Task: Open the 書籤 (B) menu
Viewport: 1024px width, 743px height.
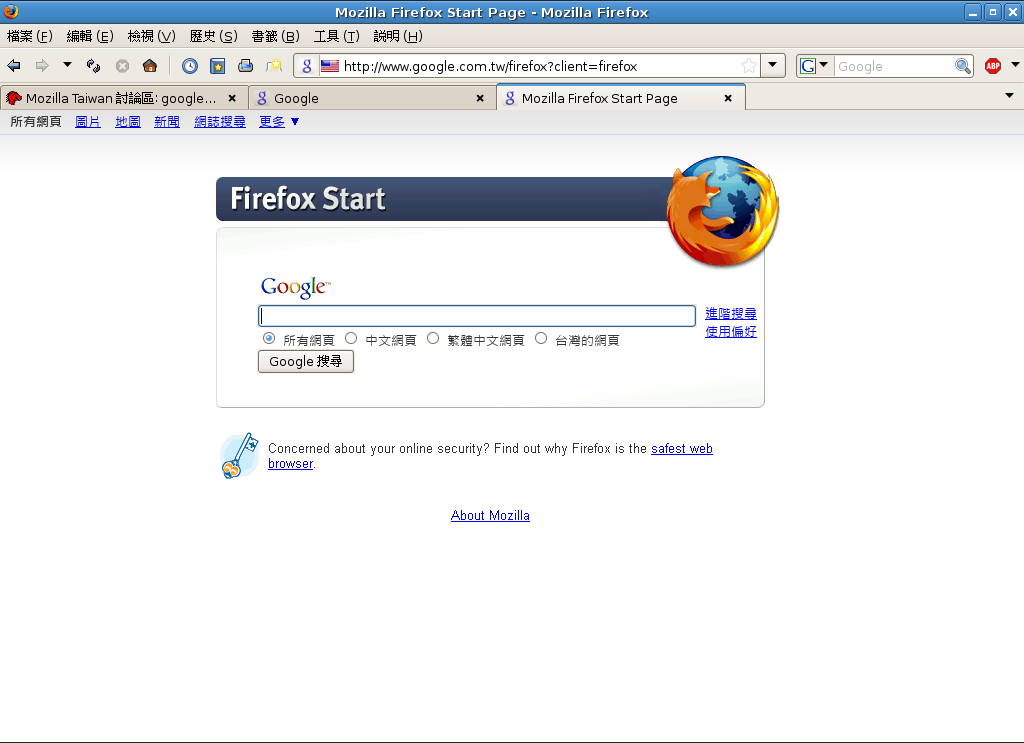Action: [276, 36]
